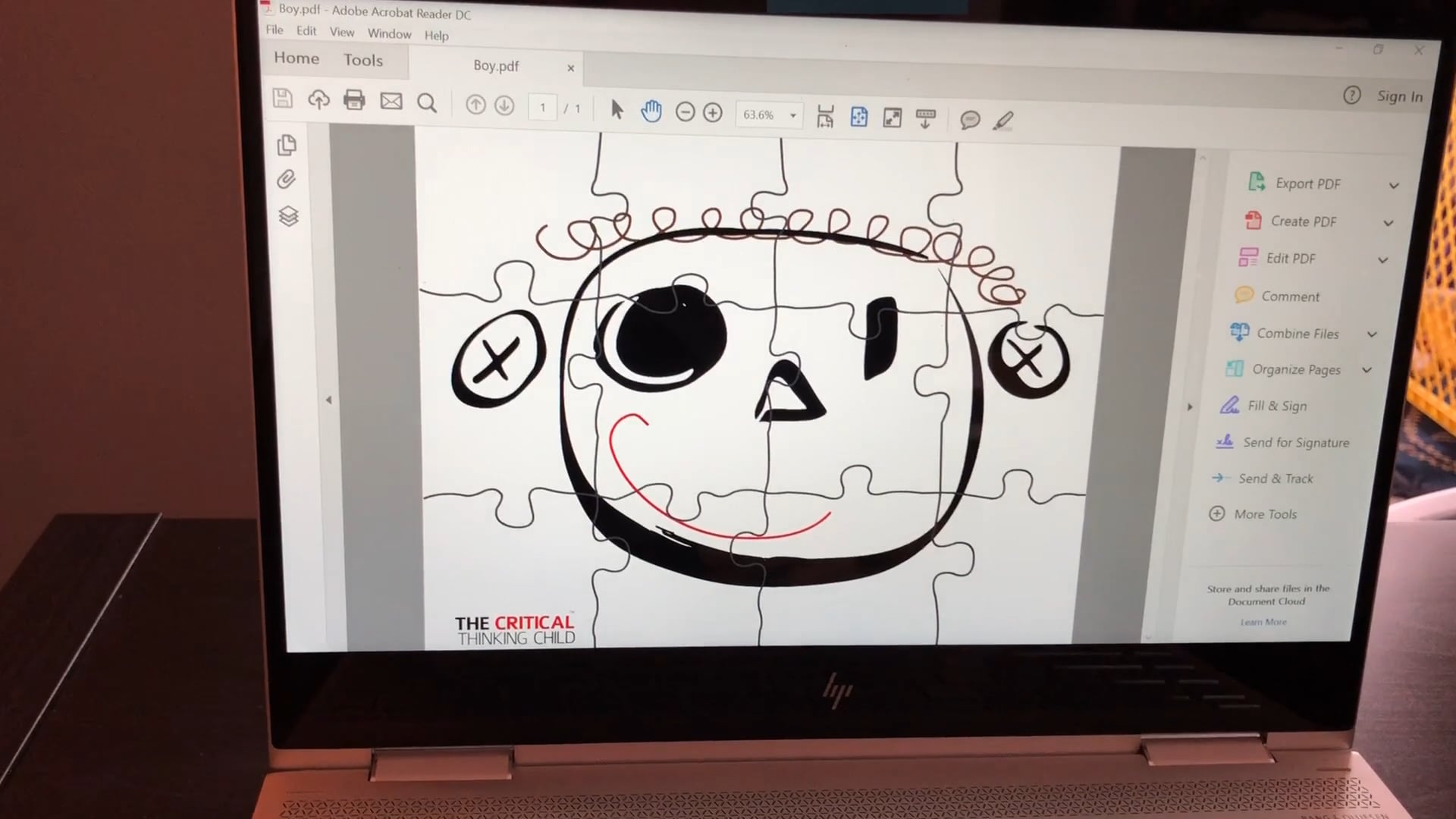Click into the page number field

(x=542, y=108)
